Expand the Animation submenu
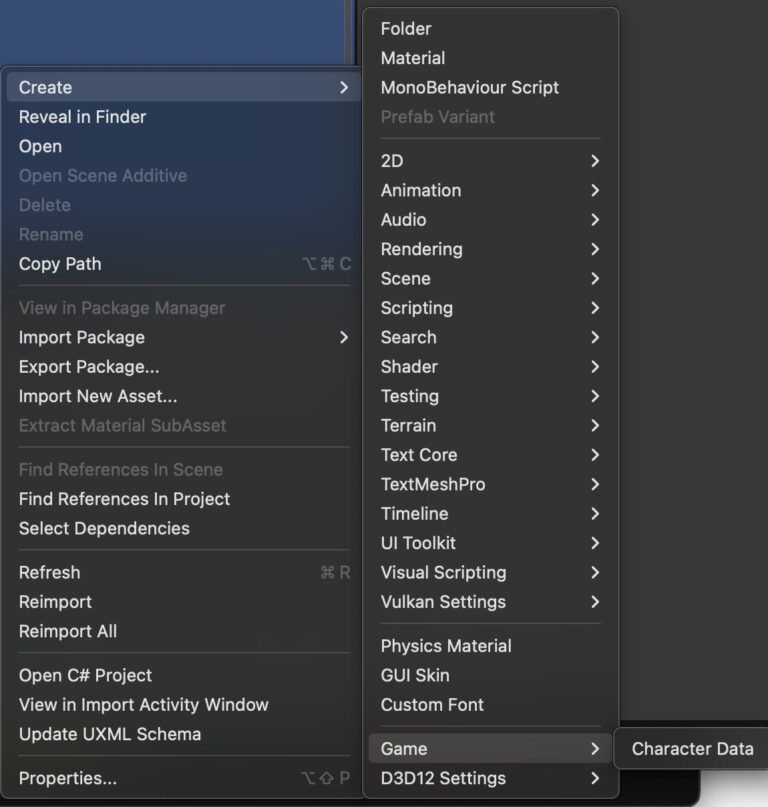 (420, 190)
